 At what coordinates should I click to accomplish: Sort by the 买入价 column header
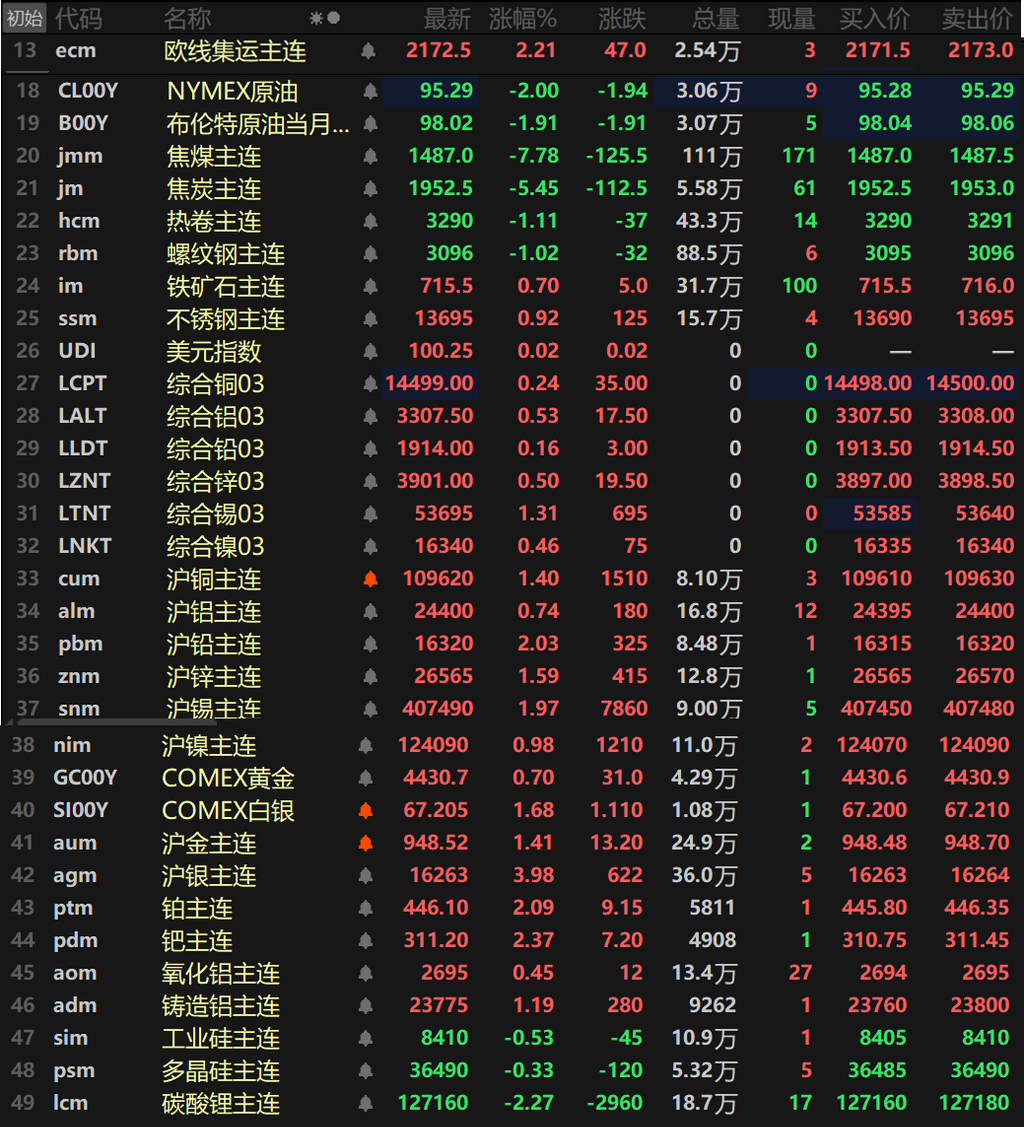[875, 19]
